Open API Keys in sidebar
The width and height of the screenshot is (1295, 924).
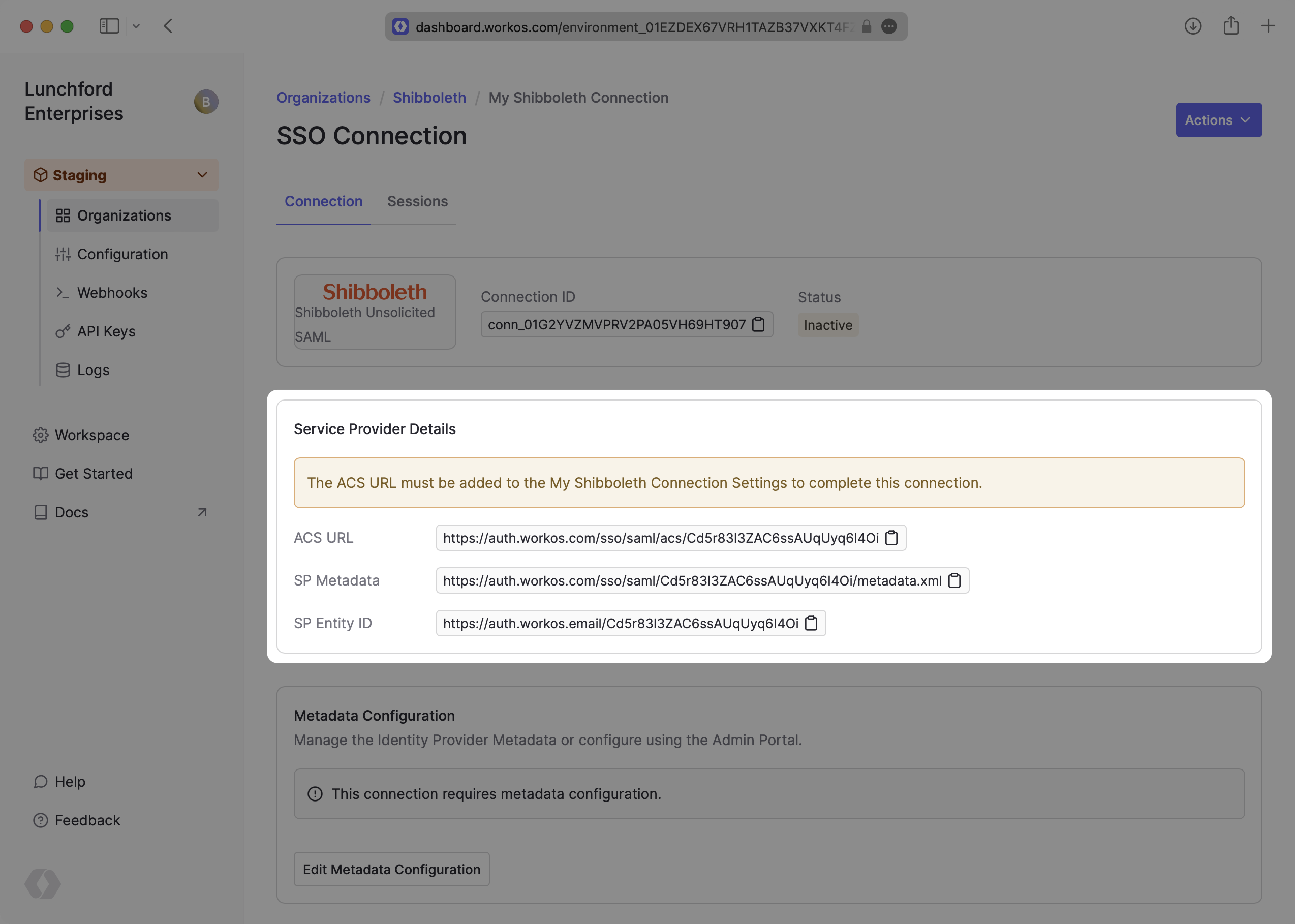pyautogui.click(x=106, y=331)
